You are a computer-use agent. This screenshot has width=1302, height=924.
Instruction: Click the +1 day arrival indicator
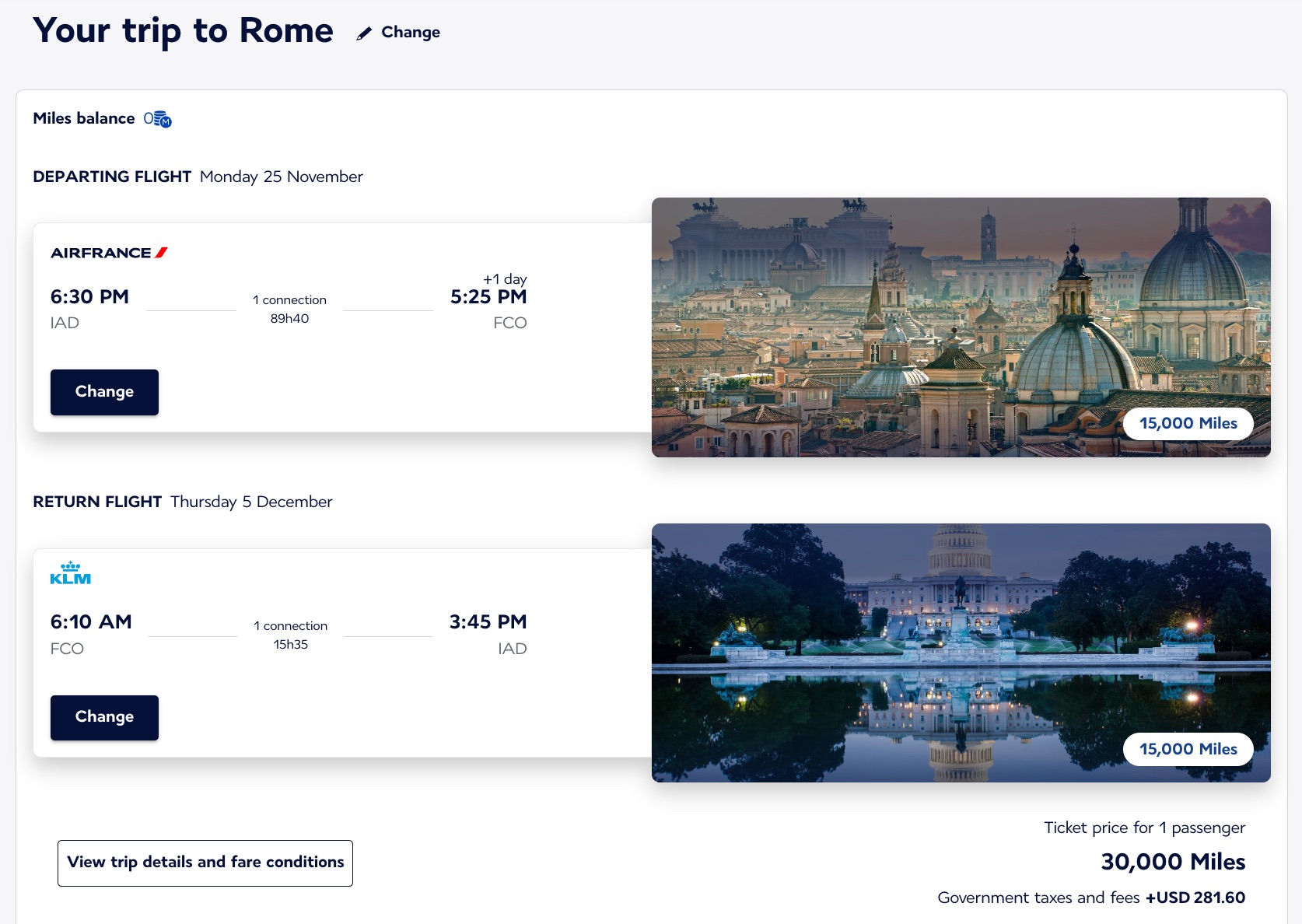pos(505,278)
